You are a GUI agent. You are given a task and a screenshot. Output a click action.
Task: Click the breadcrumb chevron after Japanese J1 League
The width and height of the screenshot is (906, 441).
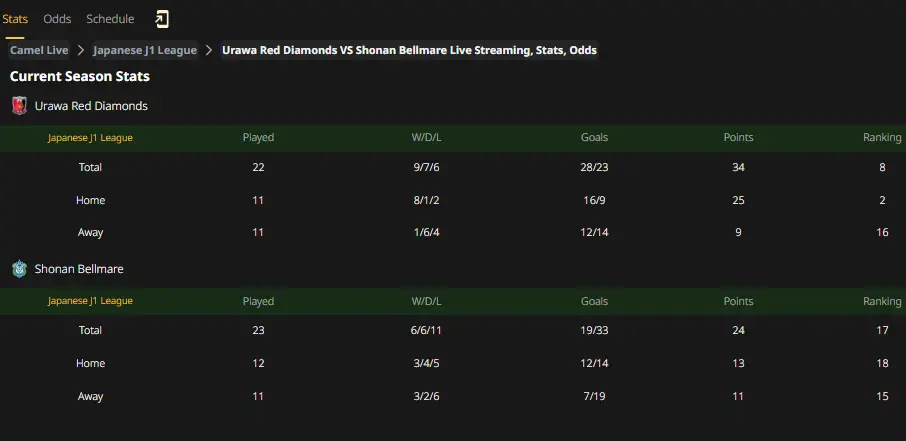point(209,50)
